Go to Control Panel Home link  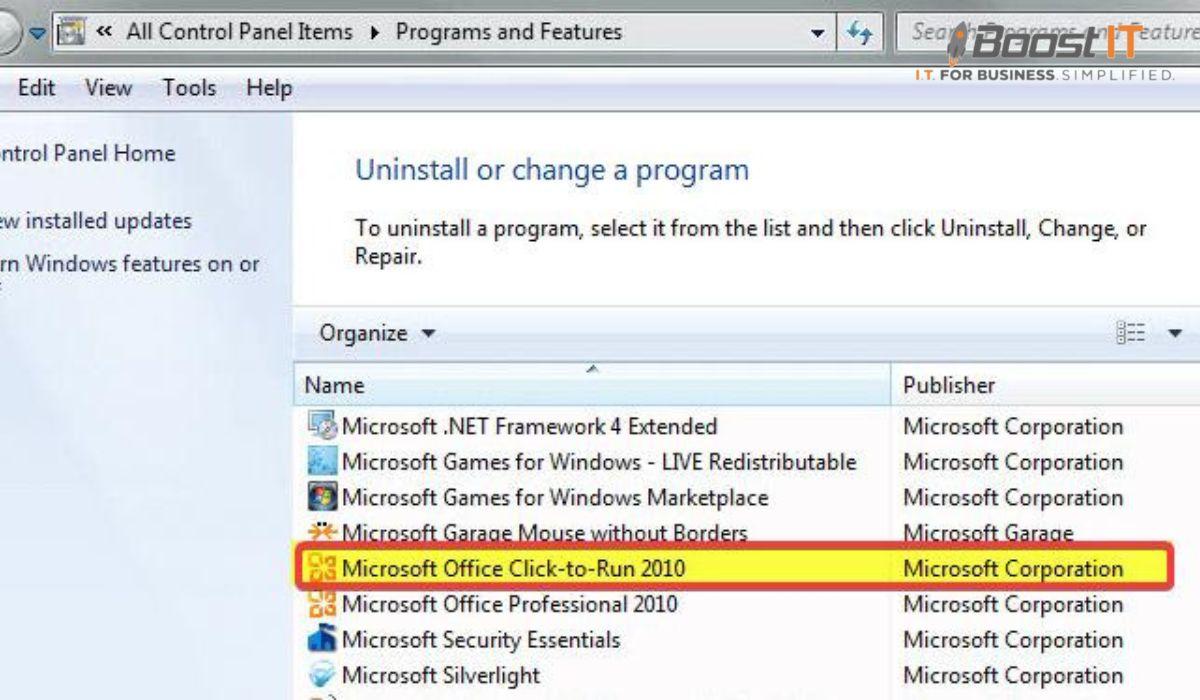coord(85,153)
